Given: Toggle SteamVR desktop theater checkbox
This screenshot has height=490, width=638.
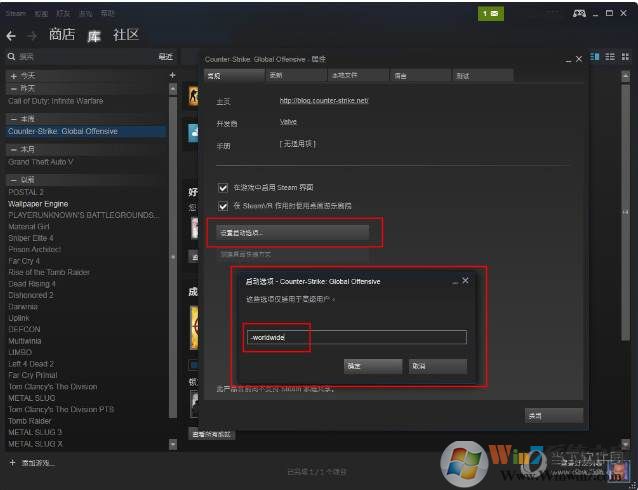Looking at the screenshot, I should click(x=223, y=206).
